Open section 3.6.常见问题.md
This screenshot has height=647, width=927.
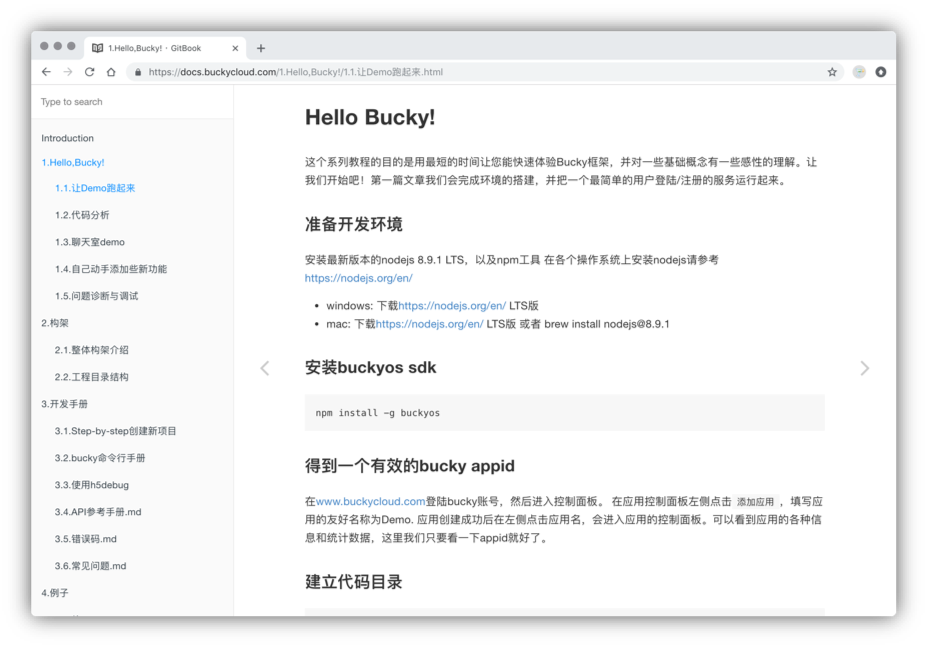pyautogui.click(x=90, y=566)
